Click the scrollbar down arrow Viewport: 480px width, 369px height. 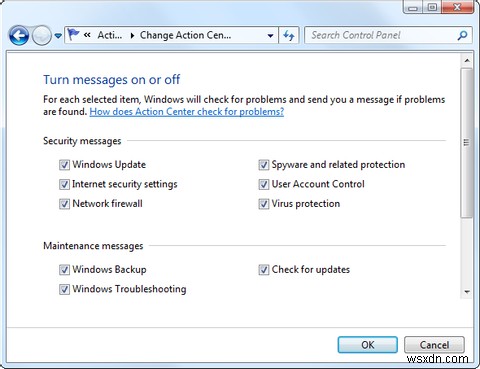coord(467,292)
